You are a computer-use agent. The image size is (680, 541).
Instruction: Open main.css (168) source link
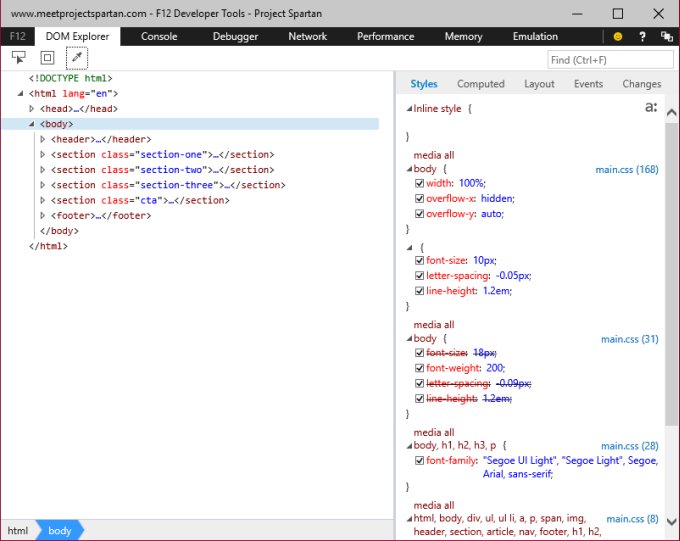tap(627, 170)
